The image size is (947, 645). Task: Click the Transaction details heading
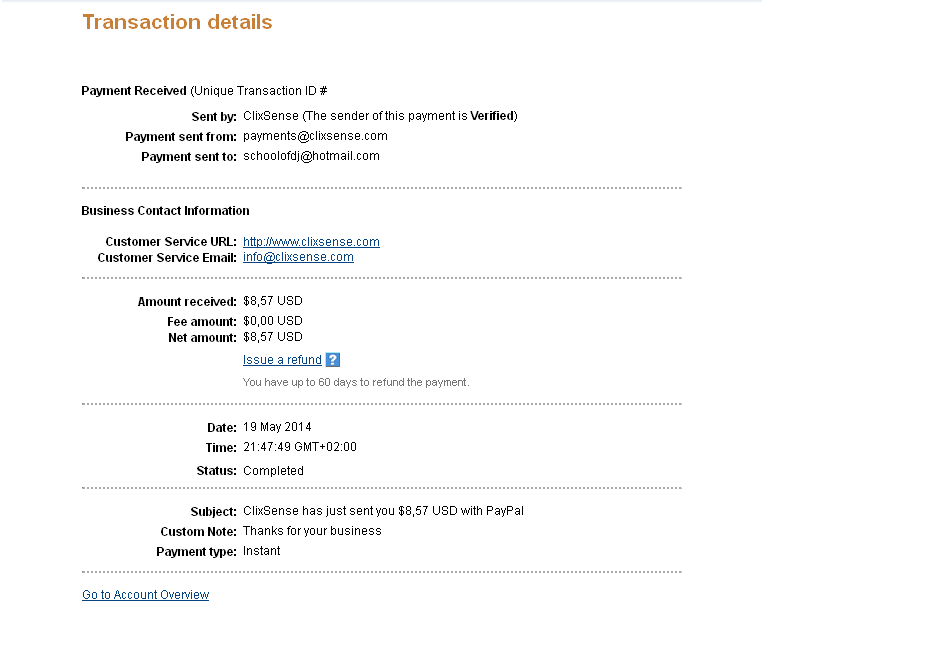pos(178,22)
